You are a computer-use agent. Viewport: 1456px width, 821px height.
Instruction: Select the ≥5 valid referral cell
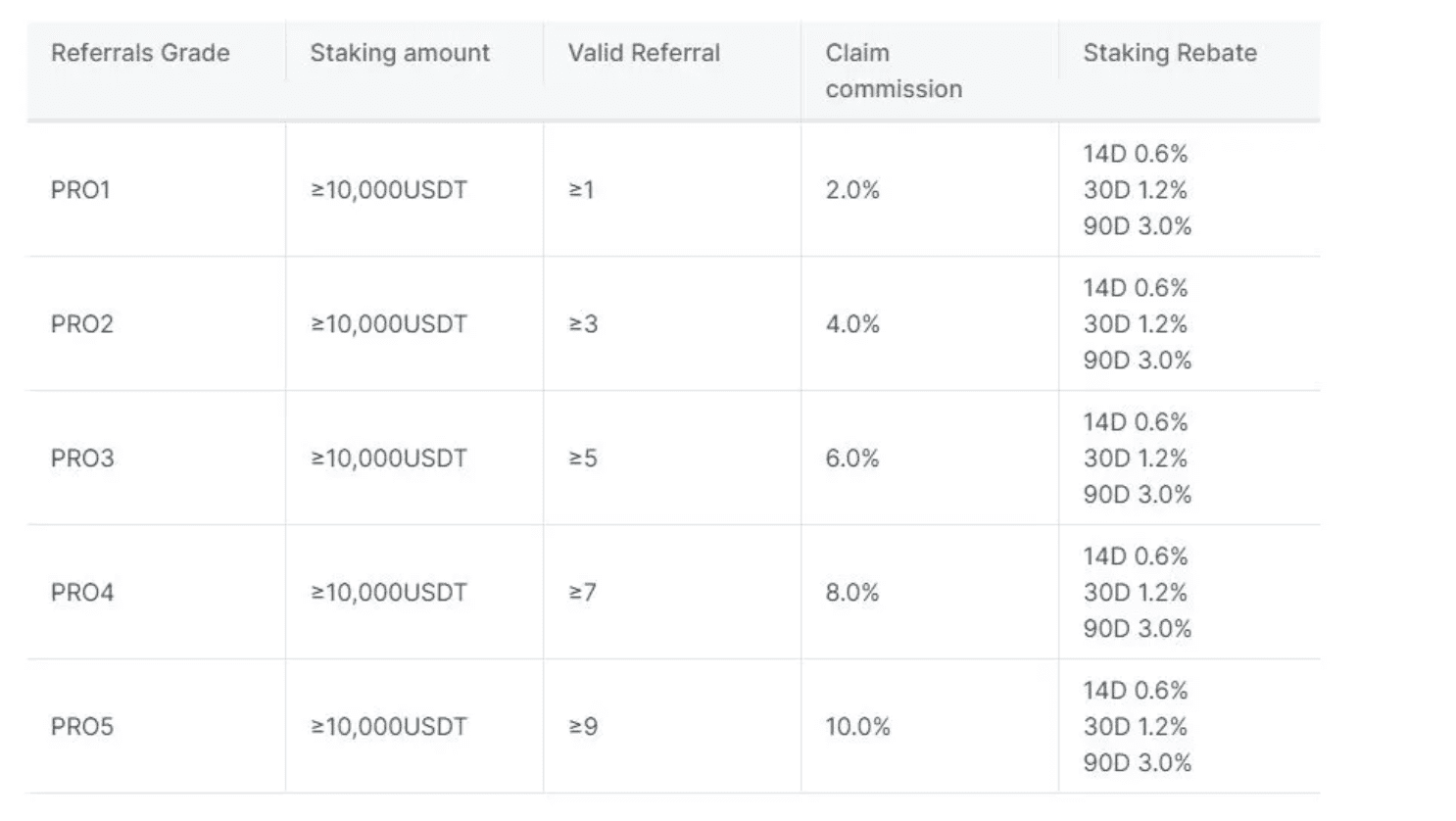[583, 459]
